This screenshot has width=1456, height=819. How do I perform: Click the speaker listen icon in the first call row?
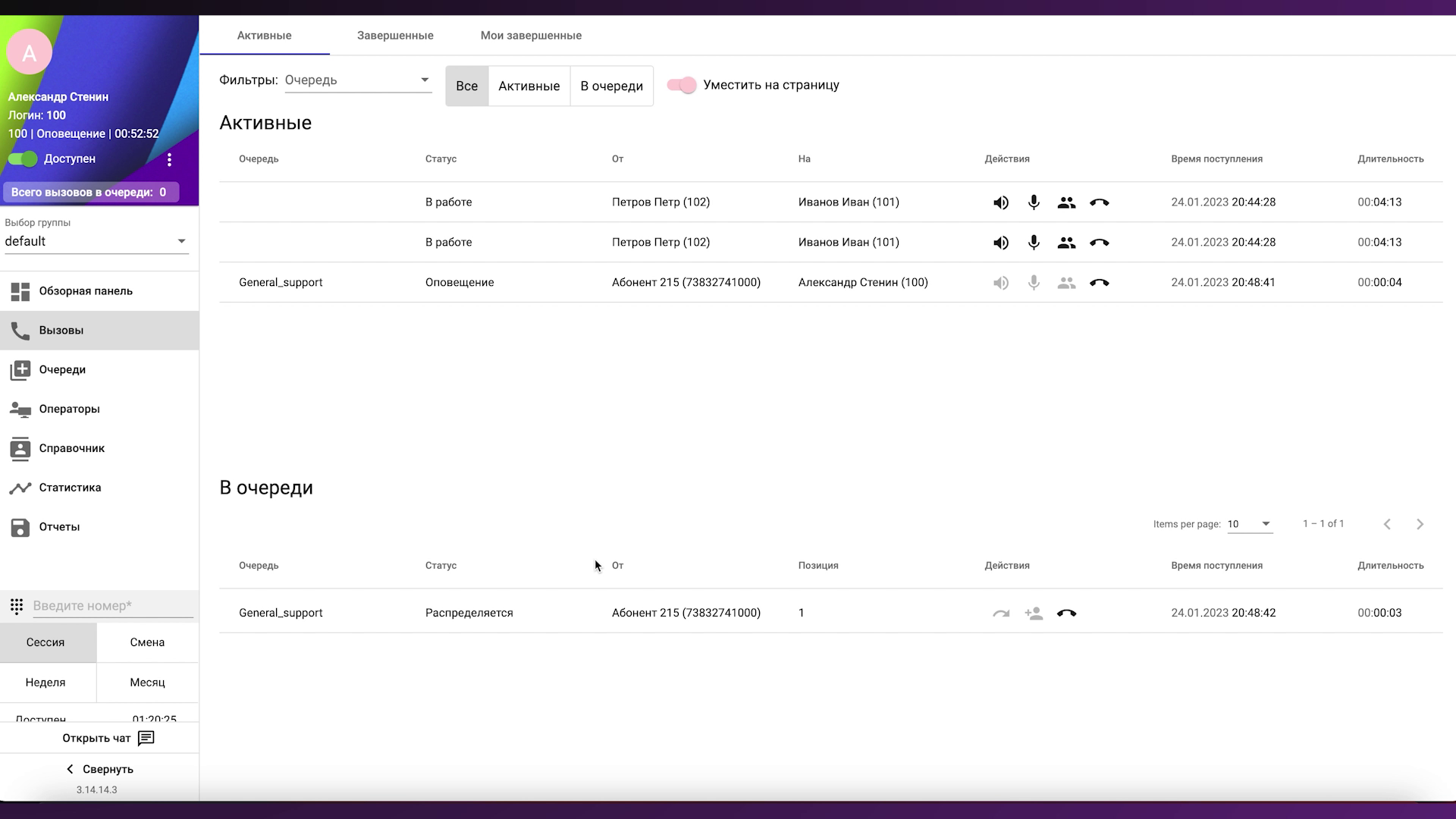tap(1001, 202)
